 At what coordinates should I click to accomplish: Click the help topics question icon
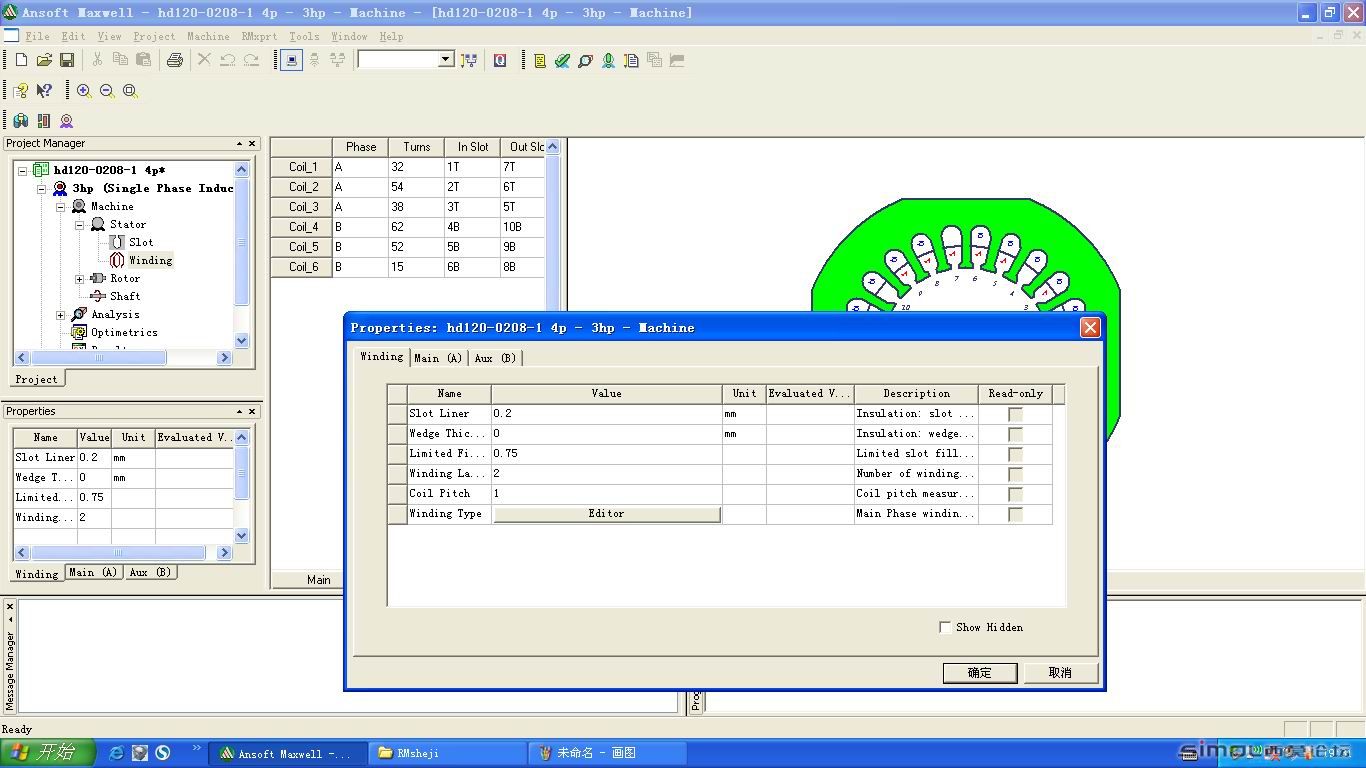[21, 90]
